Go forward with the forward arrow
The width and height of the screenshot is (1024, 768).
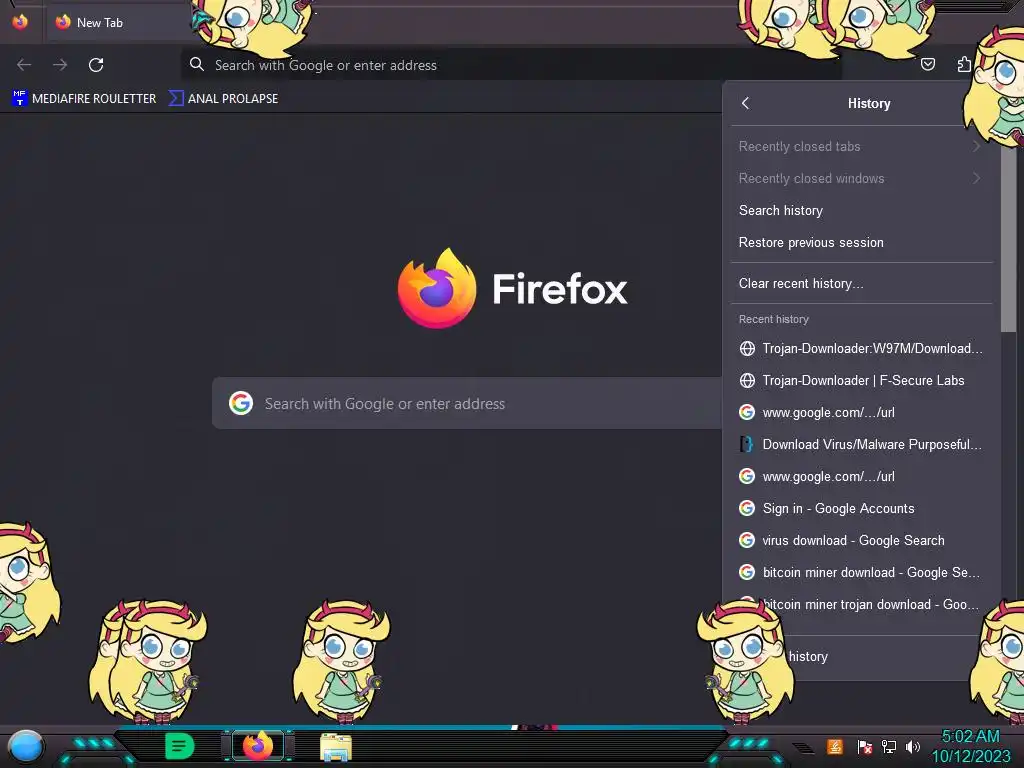point(60,65)
